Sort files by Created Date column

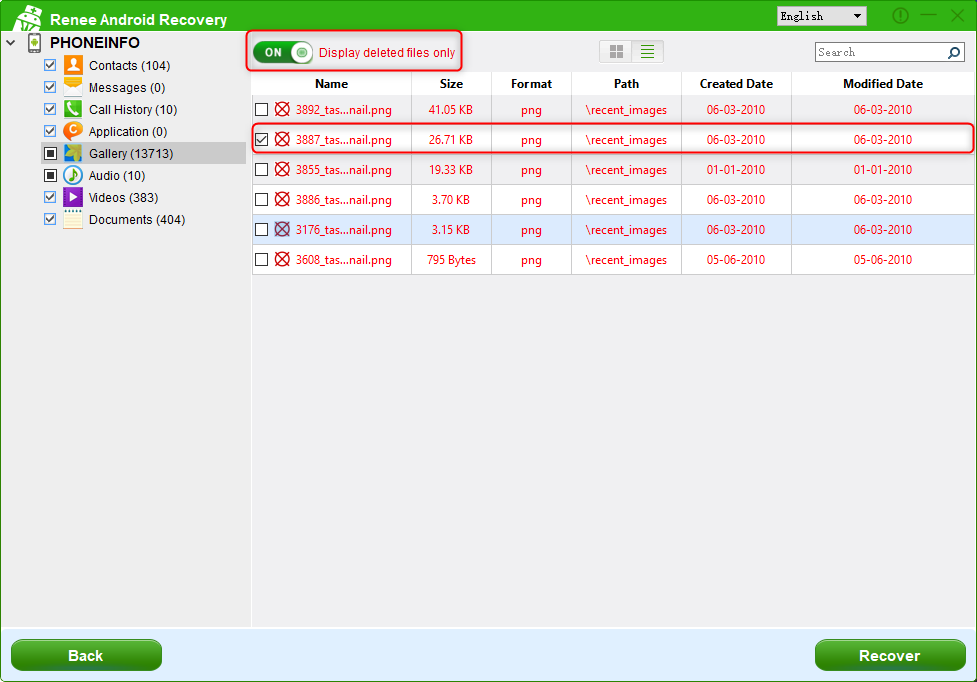(736, 84)
